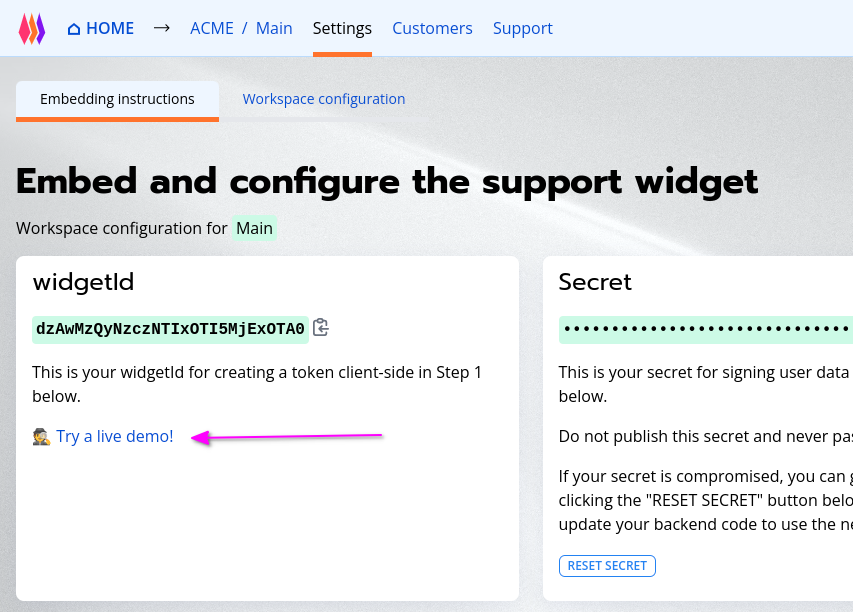The width and height of the screenshot is (853, 612).
Task: Go to the HOME page
Action: (100, 28)
